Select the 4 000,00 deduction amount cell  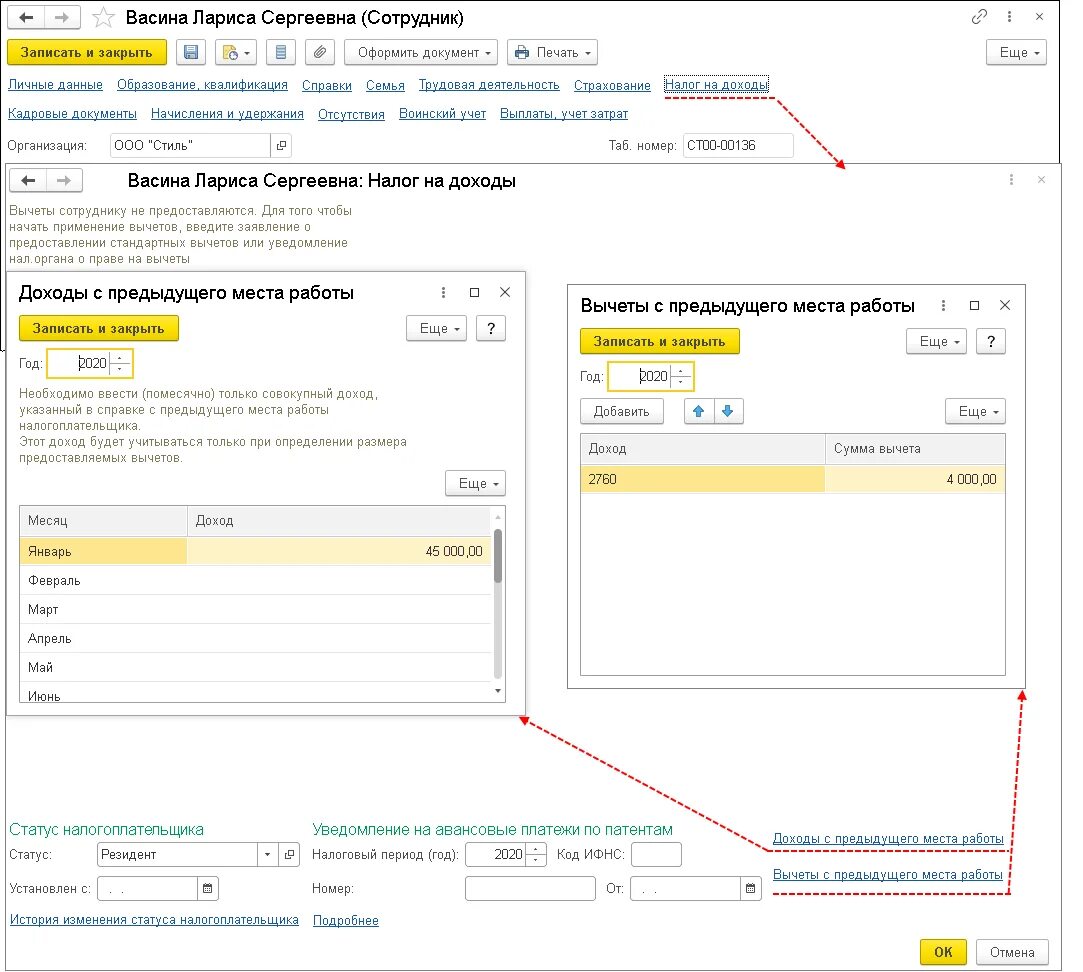click(915, 479)
